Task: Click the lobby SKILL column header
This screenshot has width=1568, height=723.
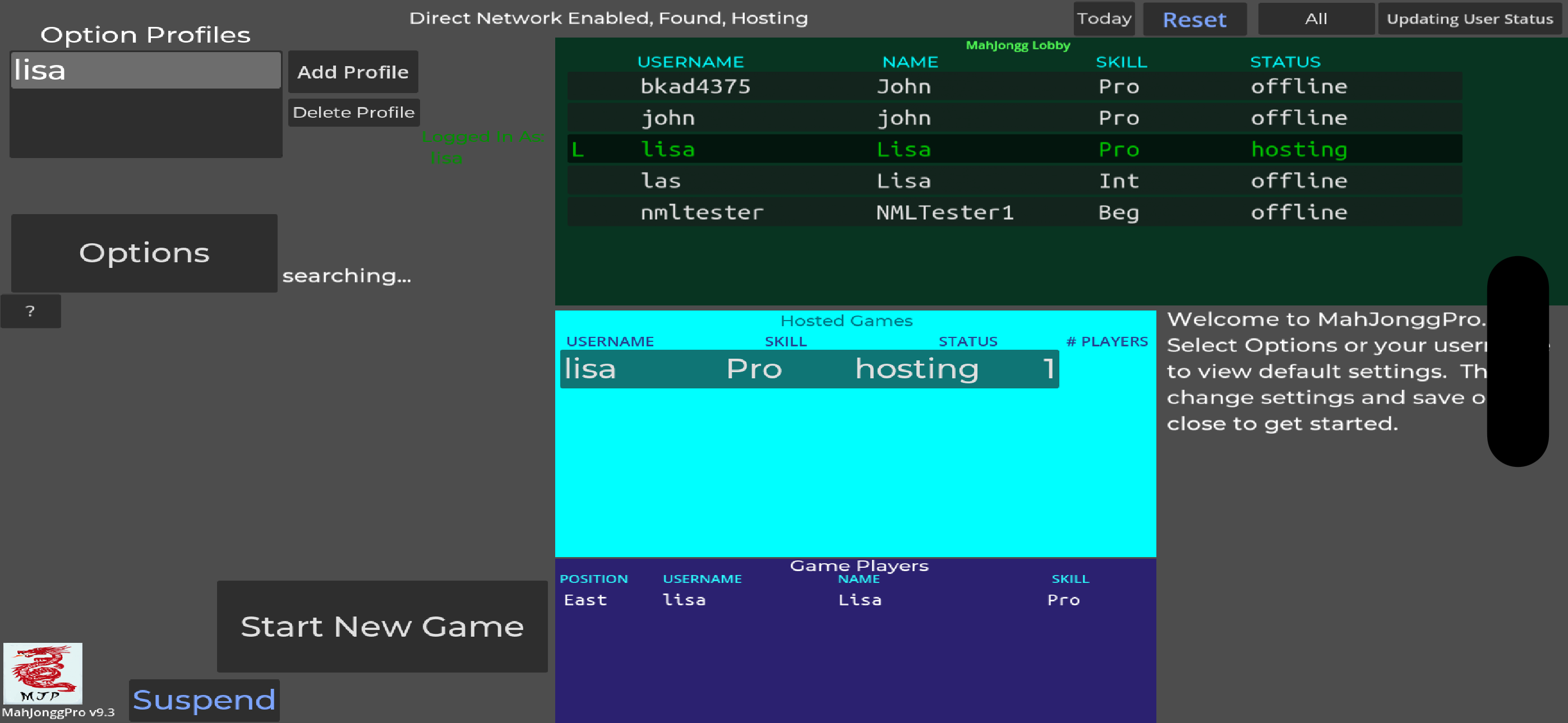Action: (1121, 62)
